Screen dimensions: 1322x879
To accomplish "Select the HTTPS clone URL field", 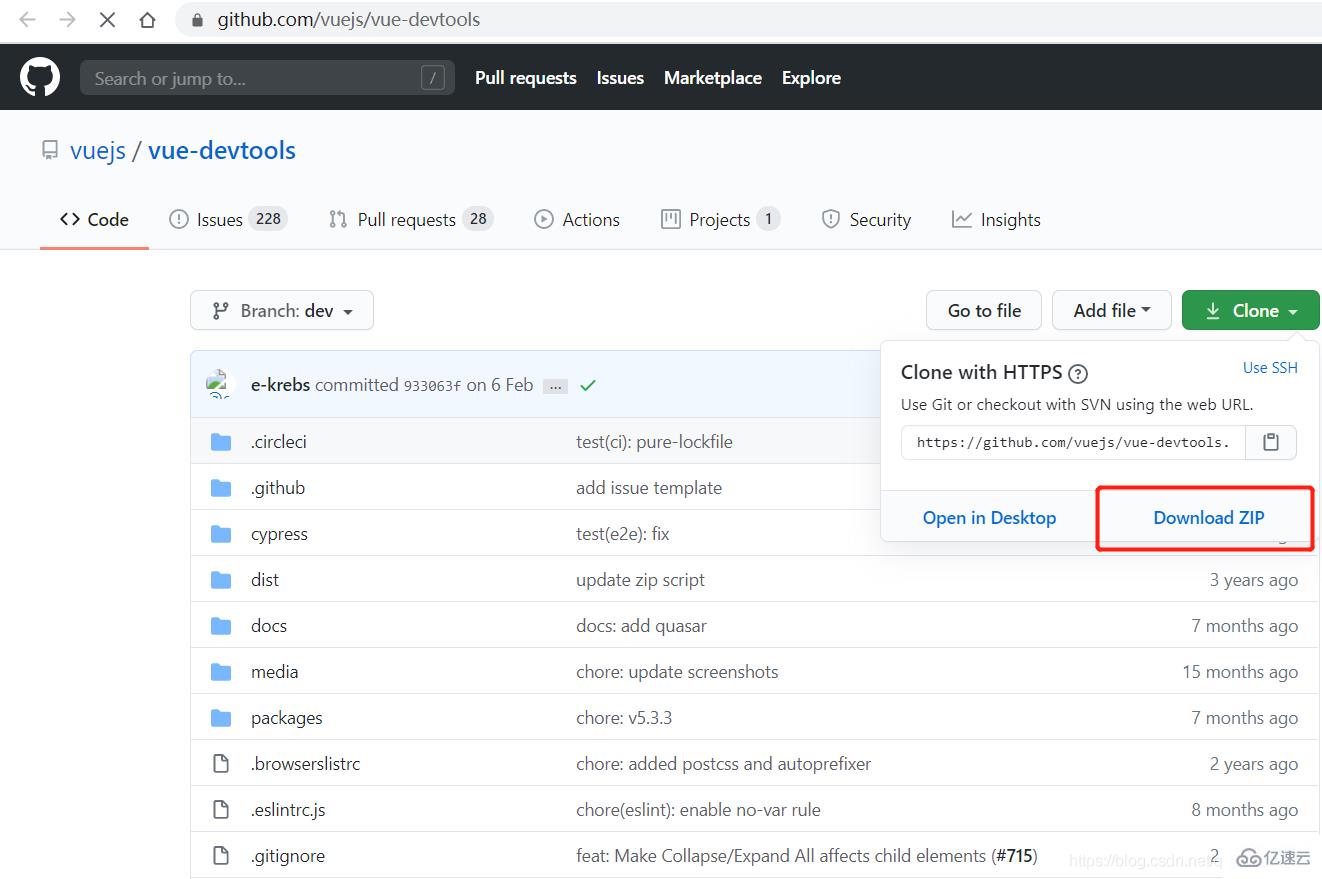I will (x=1073, y=442).
